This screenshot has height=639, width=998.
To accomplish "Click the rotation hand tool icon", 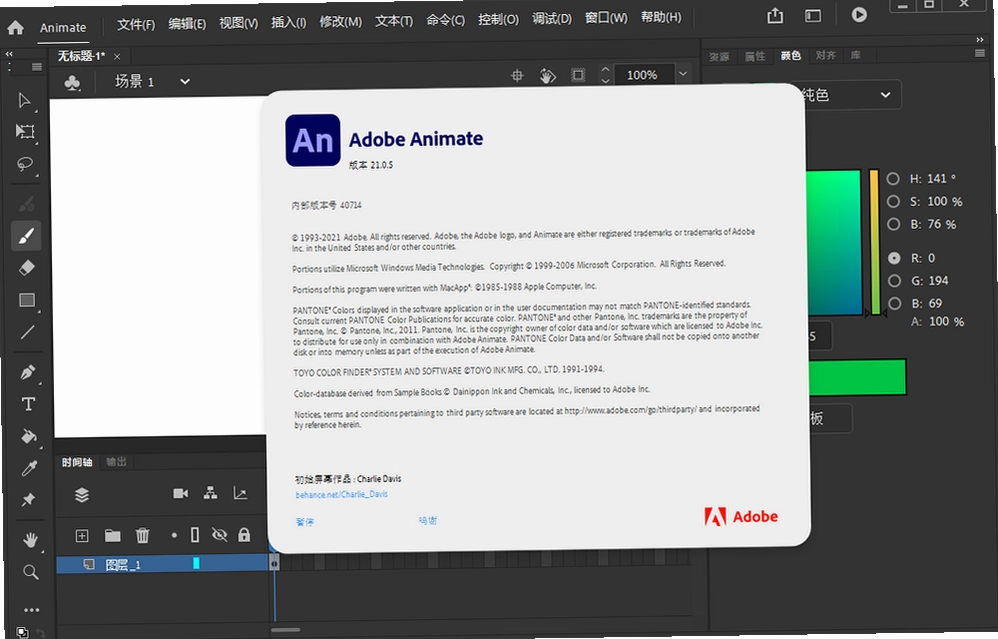I will click(x=547, y=76).
